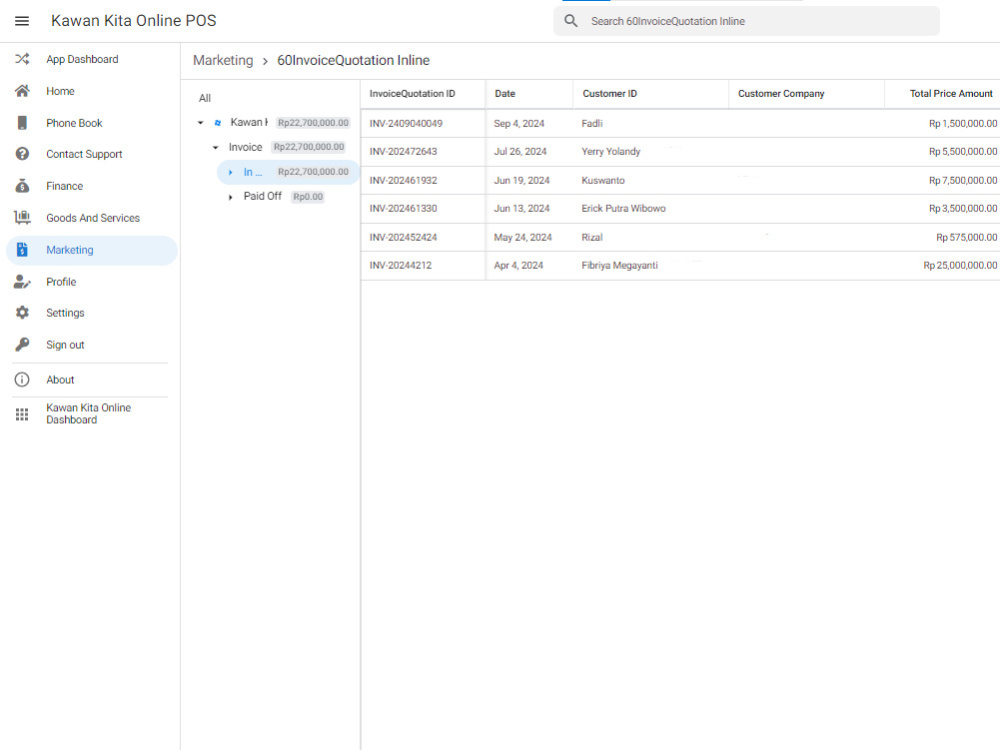This screenshot has height=750, width=1000.
Task: Click the Date column header
Action: tap(504, 93)
